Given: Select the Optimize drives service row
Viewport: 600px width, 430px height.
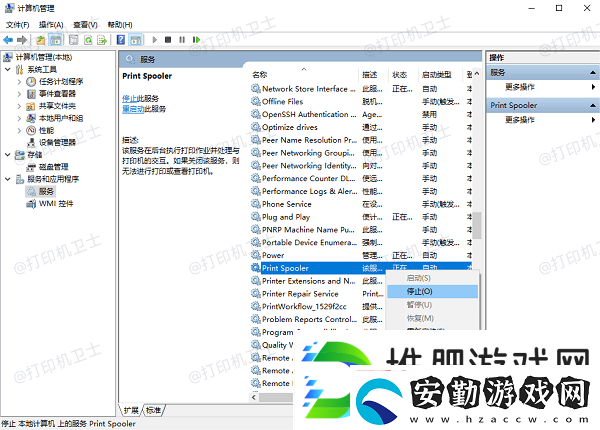Looking at the screenshot, I should pos(361,127).
